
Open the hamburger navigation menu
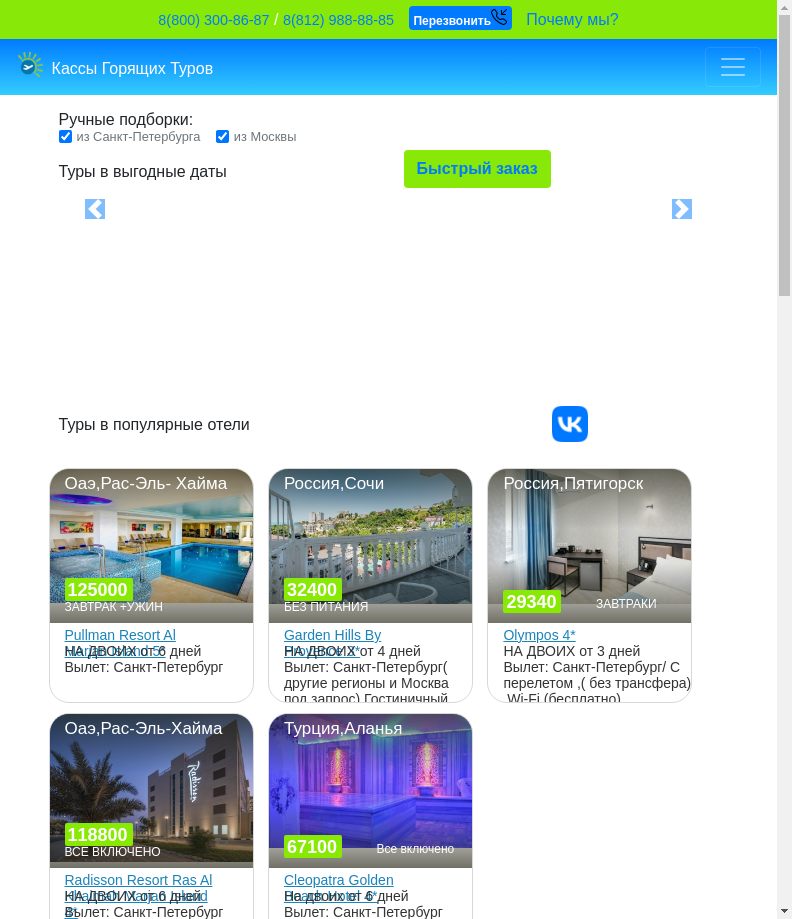pyautogui.click(x=733, y=67)
